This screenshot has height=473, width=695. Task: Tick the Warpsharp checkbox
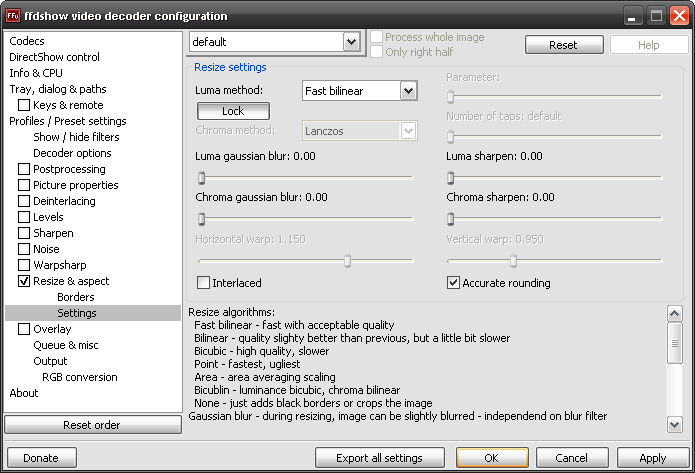click(x=24, y=265)
